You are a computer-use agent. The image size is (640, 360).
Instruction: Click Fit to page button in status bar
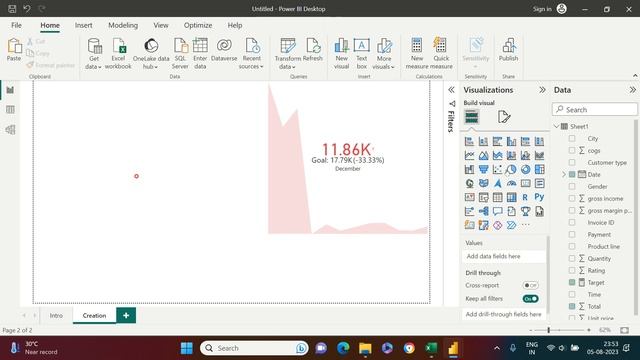(x=624, y=330)
